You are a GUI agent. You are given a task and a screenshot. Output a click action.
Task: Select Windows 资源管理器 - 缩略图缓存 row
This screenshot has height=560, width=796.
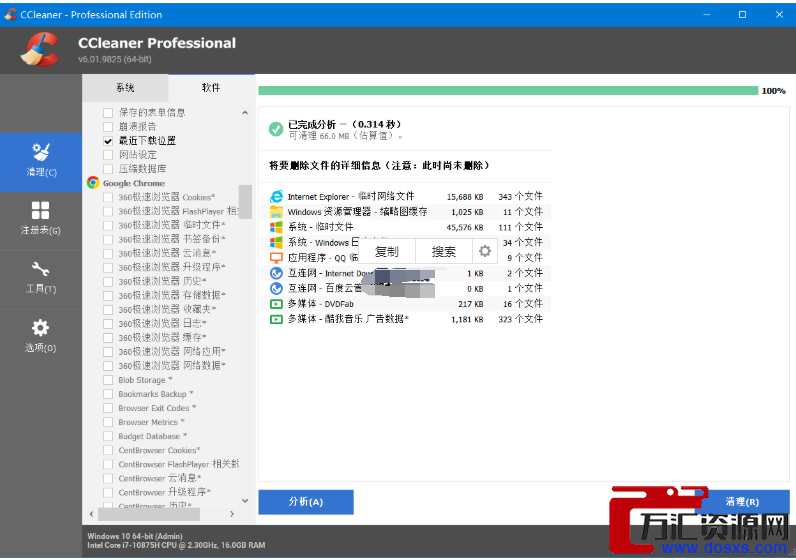pos(406,212)
